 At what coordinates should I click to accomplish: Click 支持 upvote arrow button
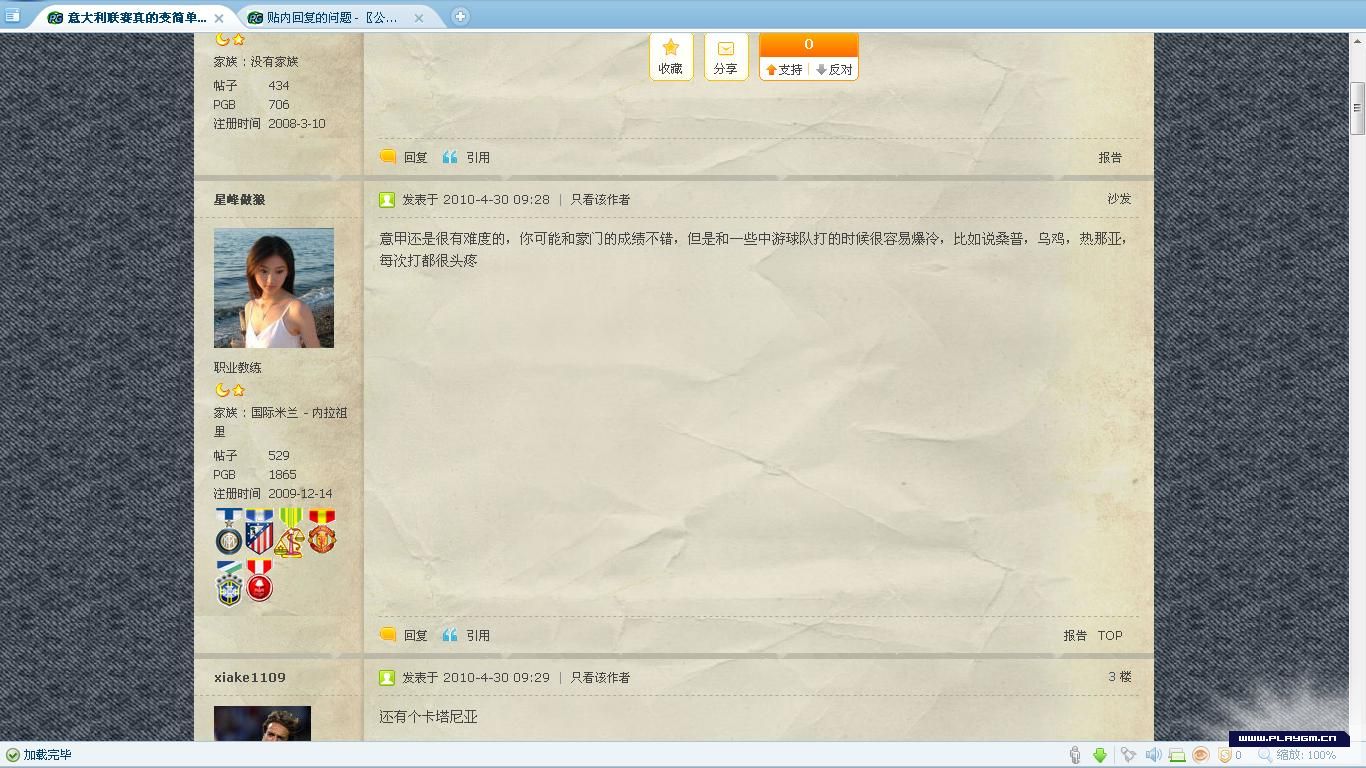click(x=784, y=69)
